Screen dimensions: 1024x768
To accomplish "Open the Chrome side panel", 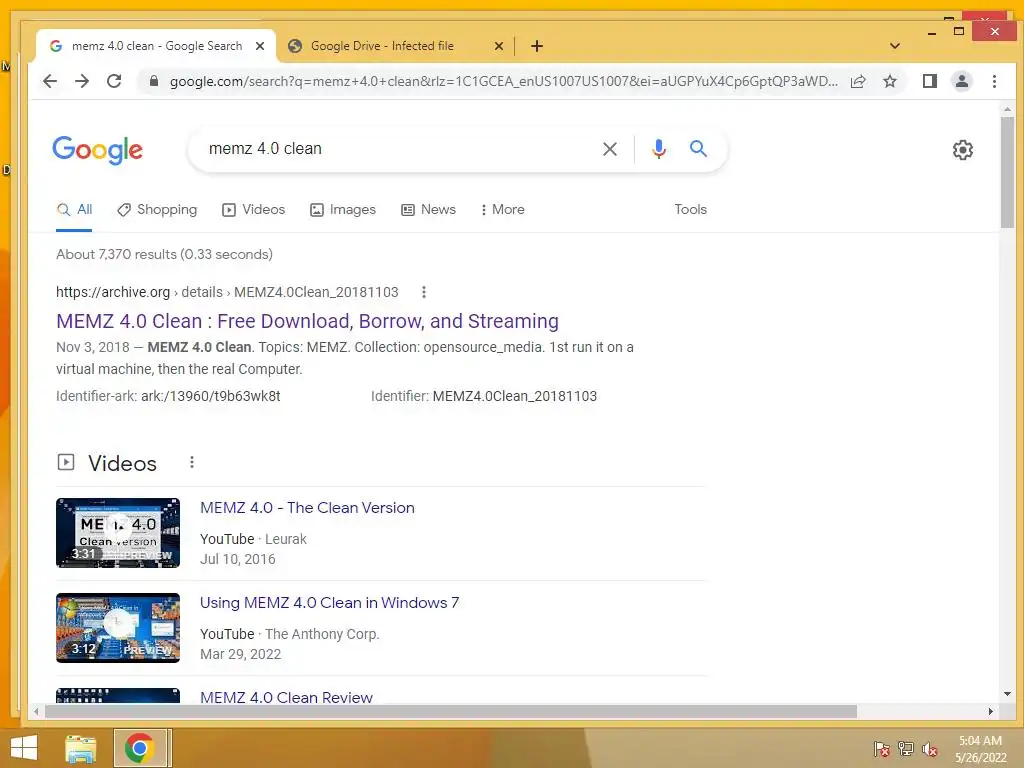I will tap(929, 81).
